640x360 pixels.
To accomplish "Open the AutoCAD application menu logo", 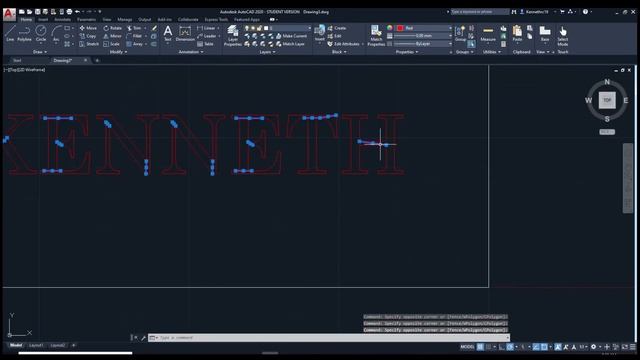I will click(x=9, y=14).
